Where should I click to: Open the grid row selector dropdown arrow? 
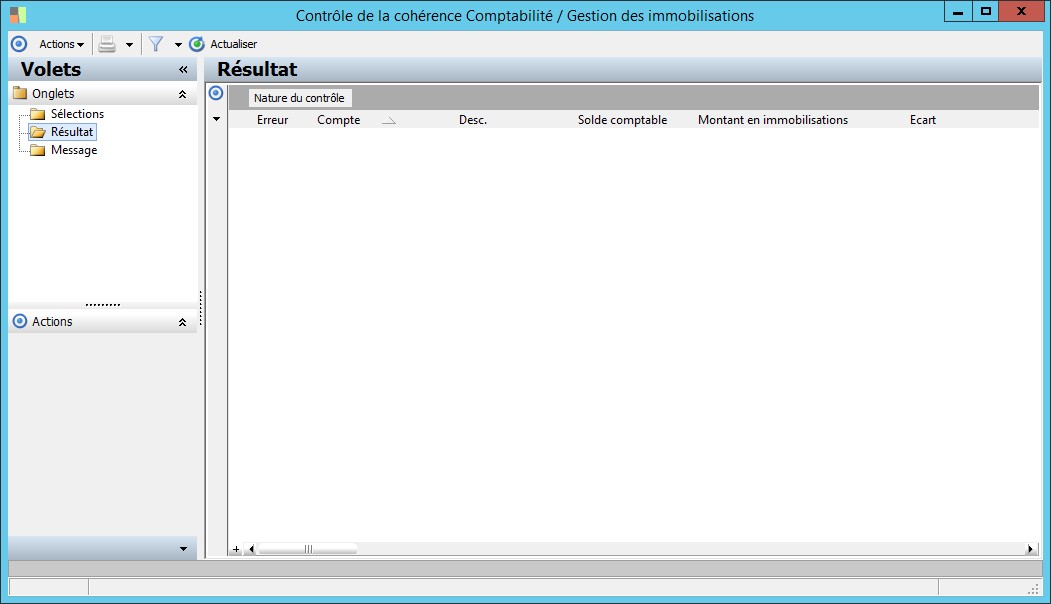click(217, 119)
